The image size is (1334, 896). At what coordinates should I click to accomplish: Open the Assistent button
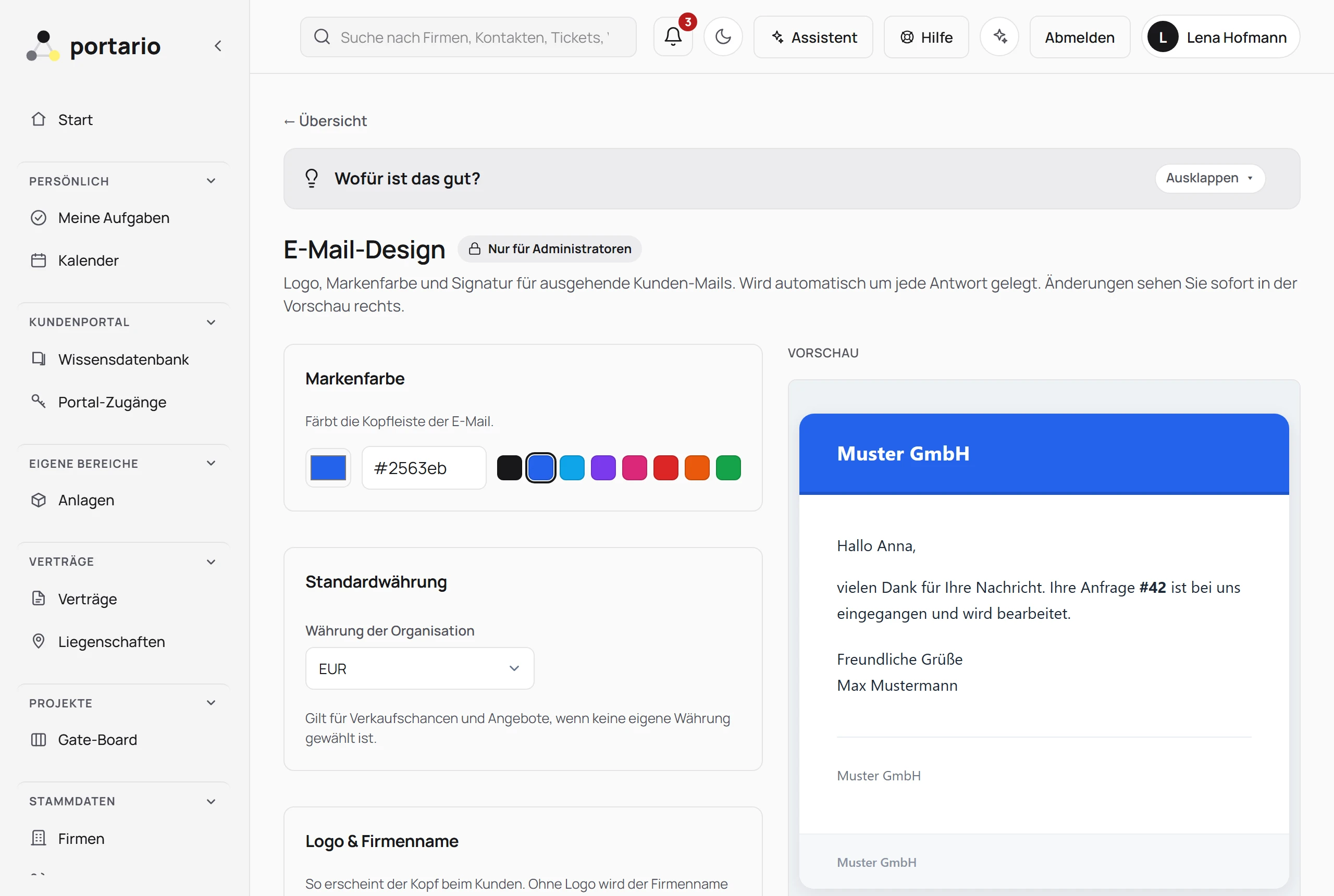[x=813, y=37]
